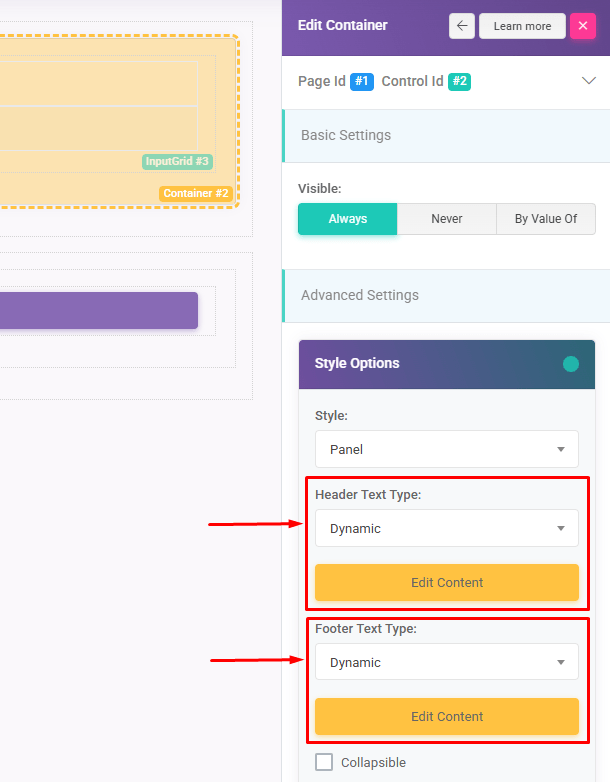Click the Page Id #1 badge
Image resolution: width=610 pixels, height=782 pixels.
point(362,82)
